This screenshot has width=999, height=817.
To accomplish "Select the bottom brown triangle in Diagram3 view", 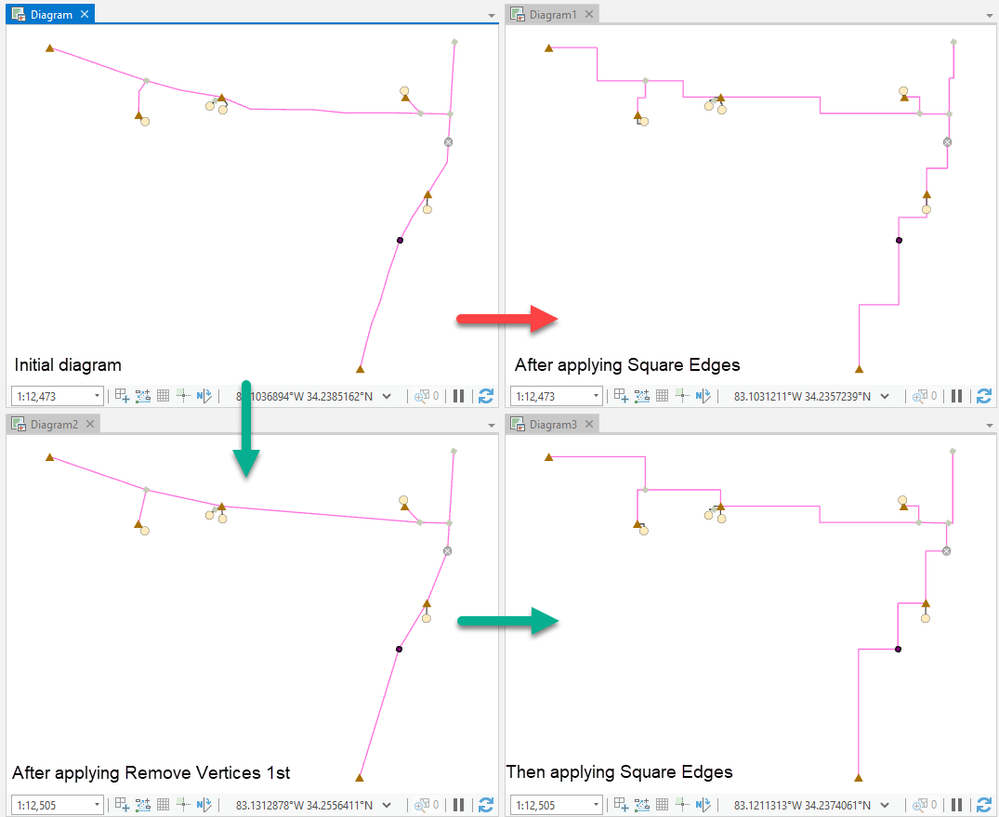I will (858, 777).
